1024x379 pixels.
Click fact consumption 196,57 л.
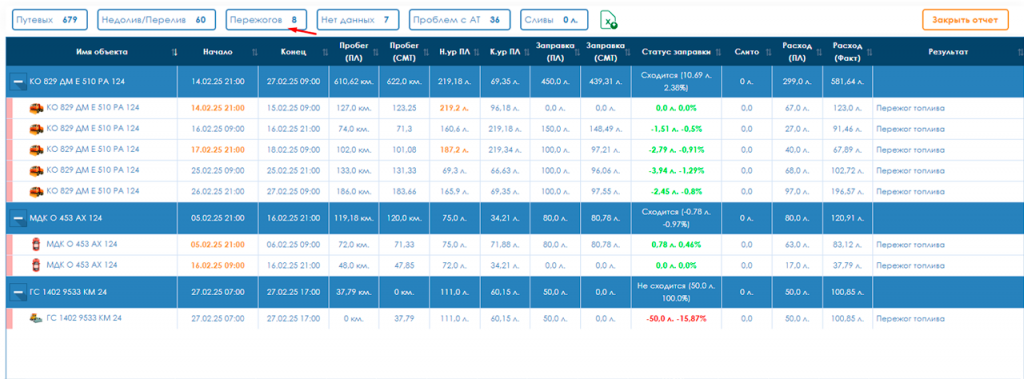[x=847, y=192]
